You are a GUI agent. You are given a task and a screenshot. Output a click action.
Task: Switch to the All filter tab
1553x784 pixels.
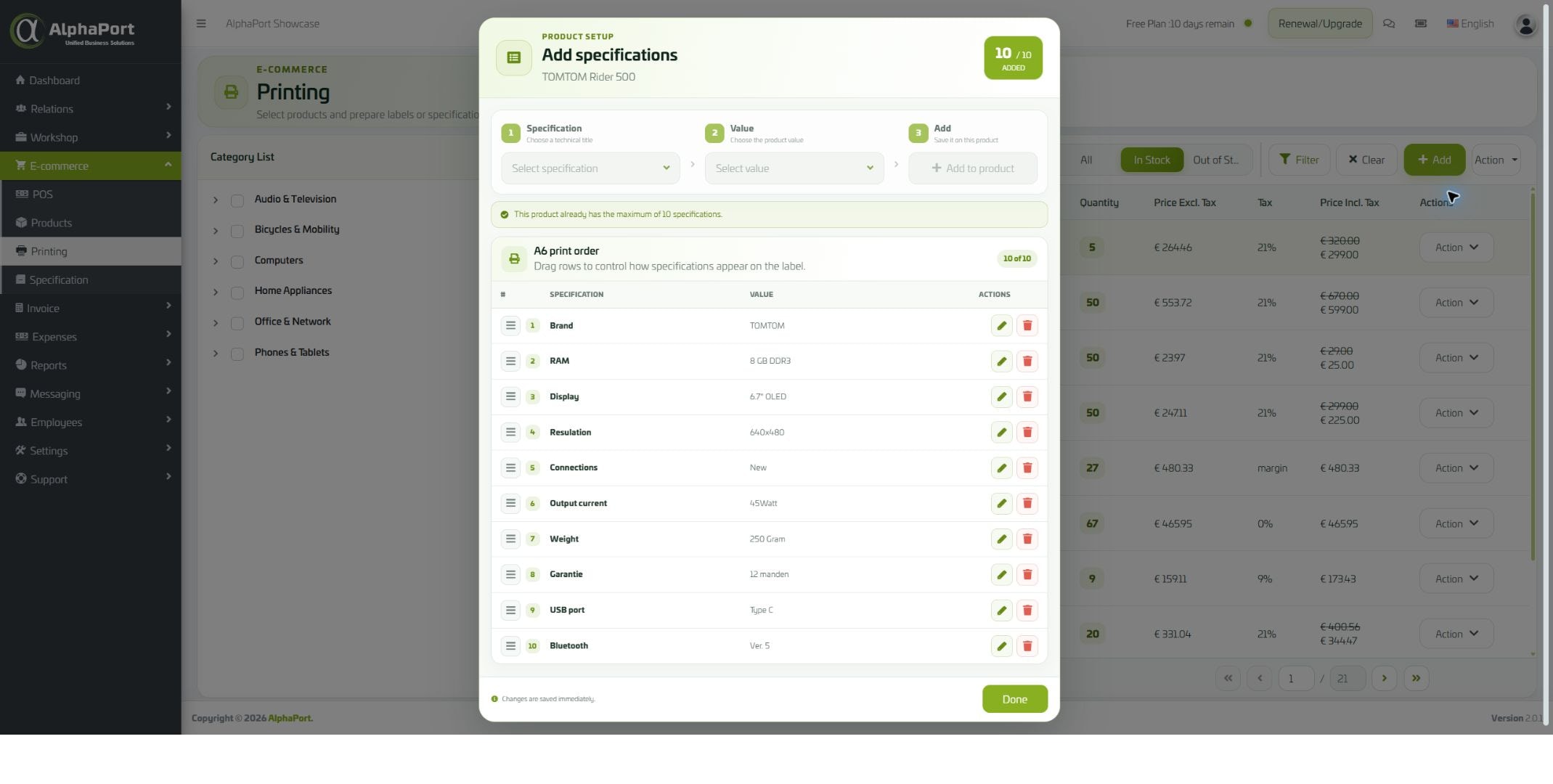[x=1085, y=160]
